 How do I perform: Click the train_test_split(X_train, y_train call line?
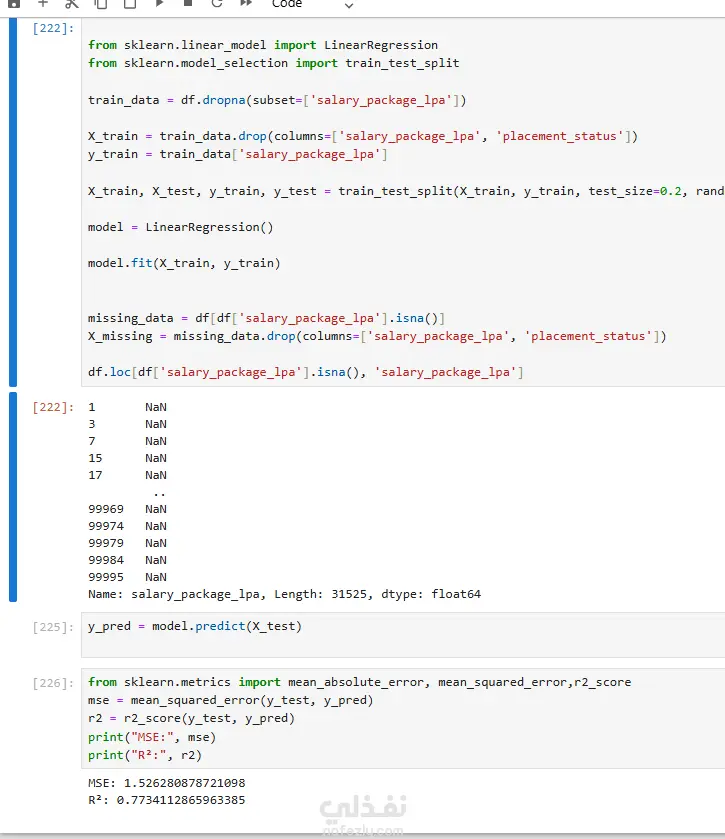tap(406, 191)
